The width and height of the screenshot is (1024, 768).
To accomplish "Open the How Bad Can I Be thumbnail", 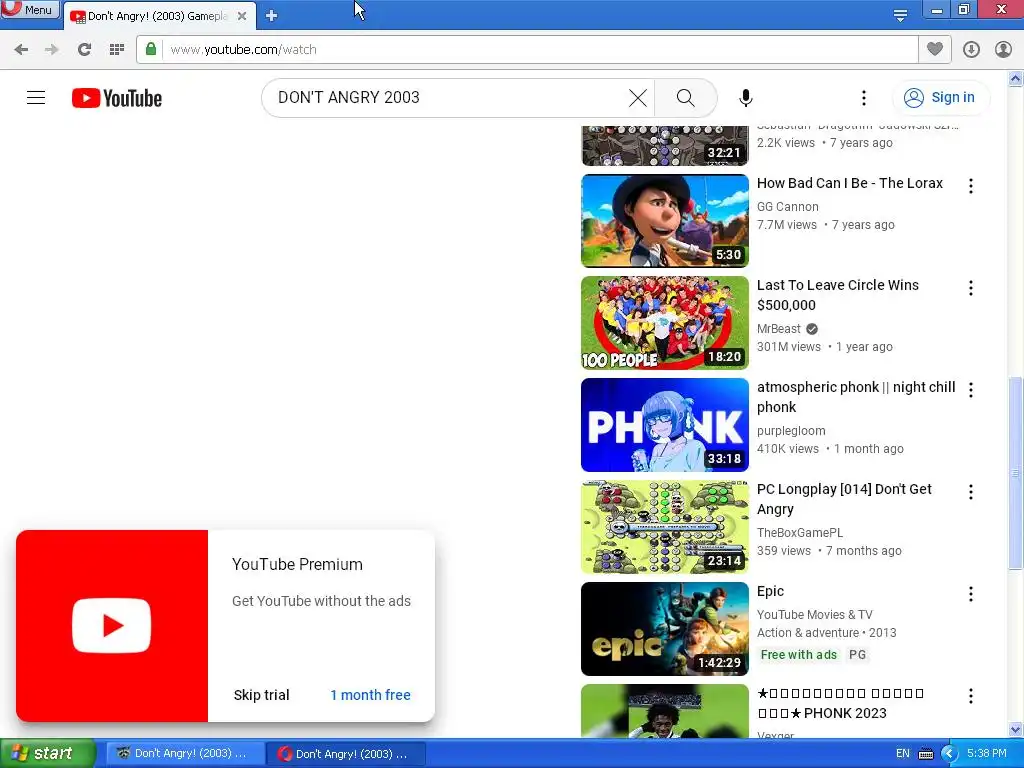I will [665, 221].
